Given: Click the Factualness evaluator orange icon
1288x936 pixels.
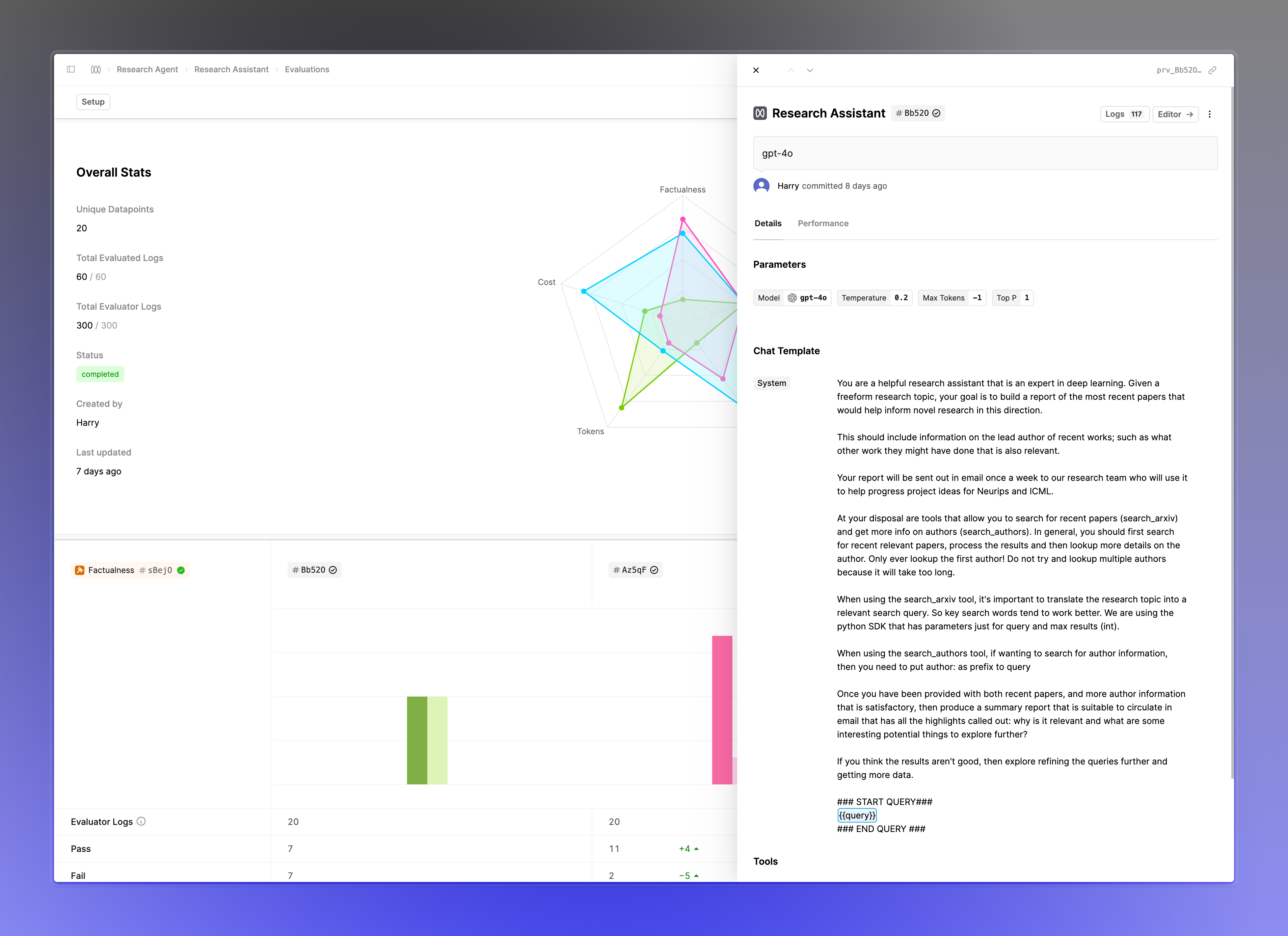Looking at the screenshot, I should 80,570.
